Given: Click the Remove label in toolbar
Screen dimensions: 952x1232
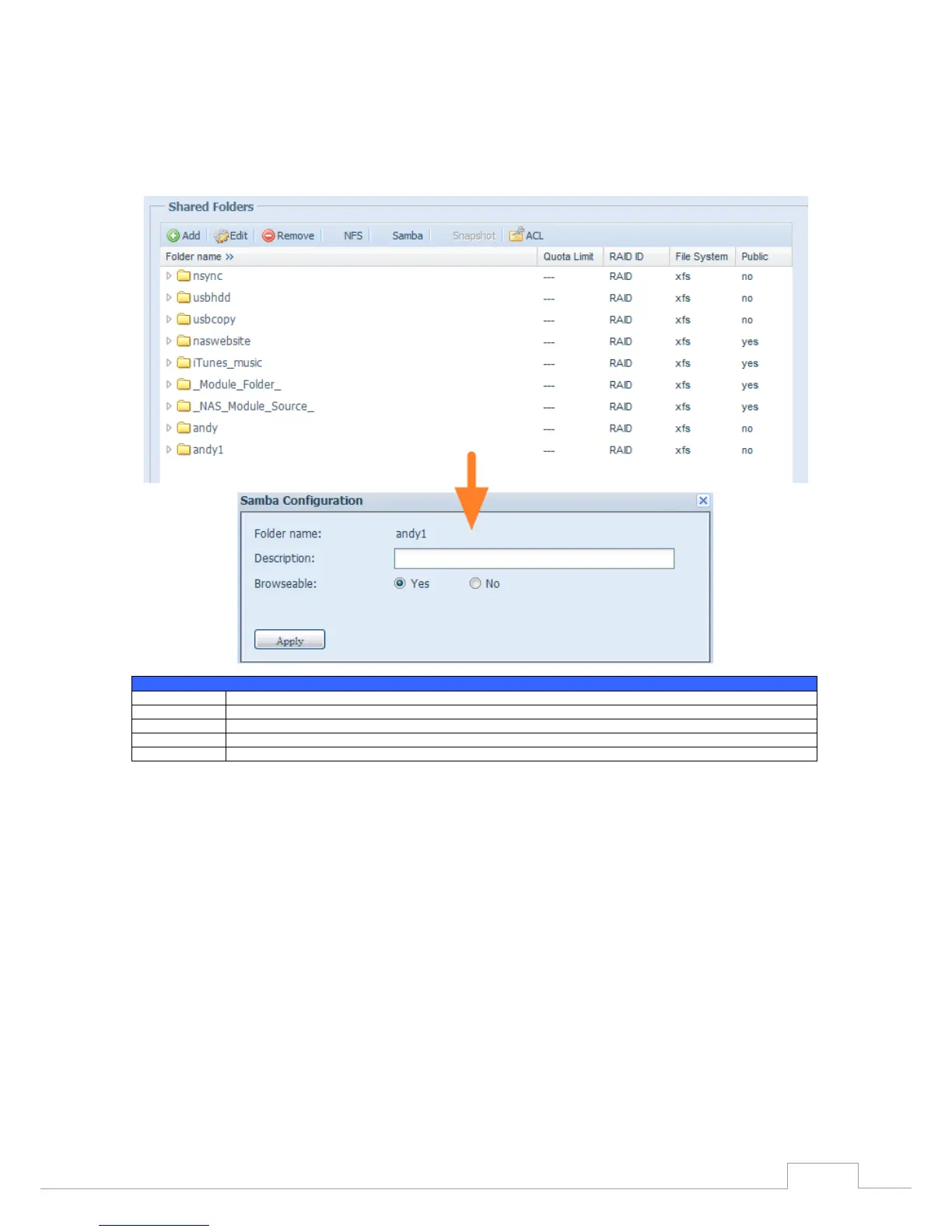Looking at the screenshot, I should pyautogui.click(x=296, y=236).
